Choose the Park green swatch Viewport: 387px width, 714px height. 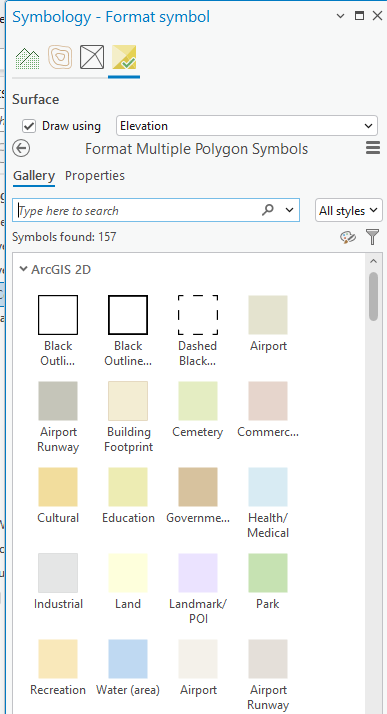(268, 573)
